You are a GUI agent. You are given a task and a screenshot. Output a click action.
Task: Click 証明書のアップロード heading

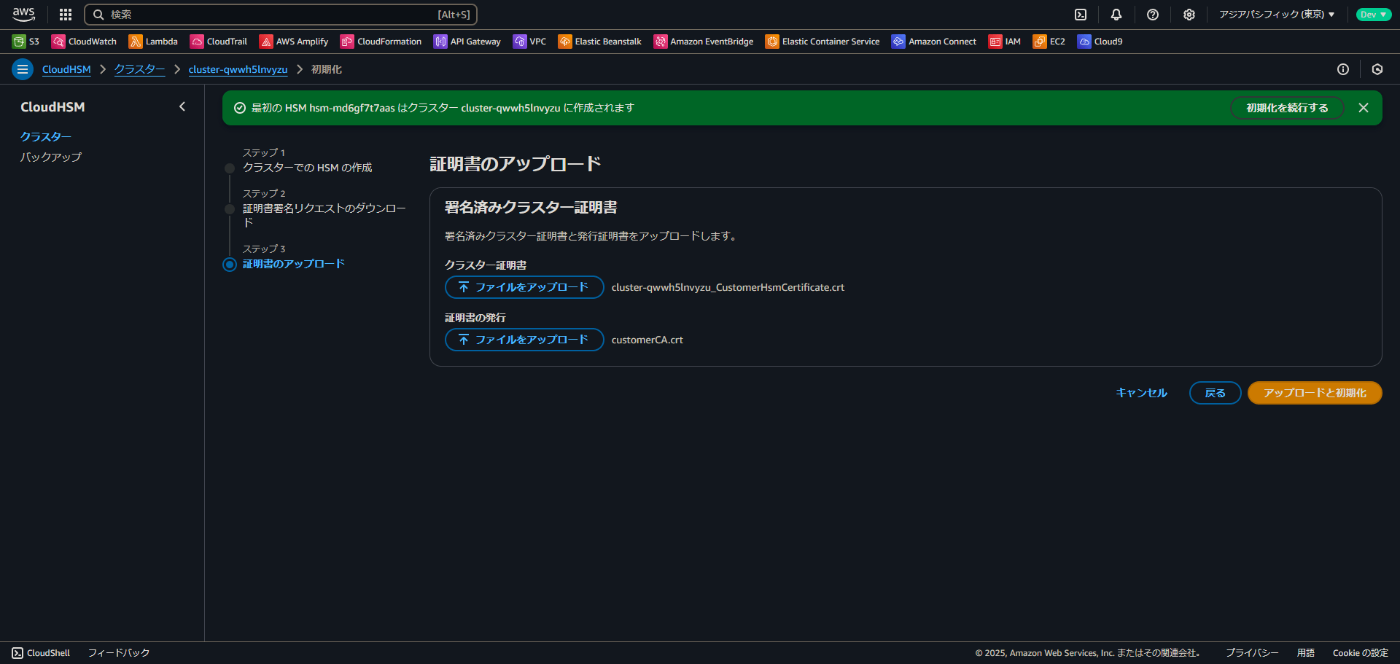[515, 164]
